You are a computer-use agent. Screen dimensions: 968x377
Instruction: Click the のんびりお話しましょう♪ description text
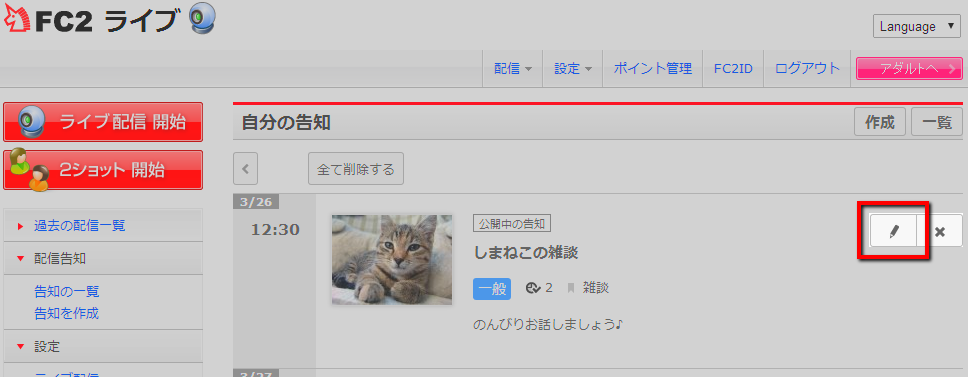[x=548, y=324]
